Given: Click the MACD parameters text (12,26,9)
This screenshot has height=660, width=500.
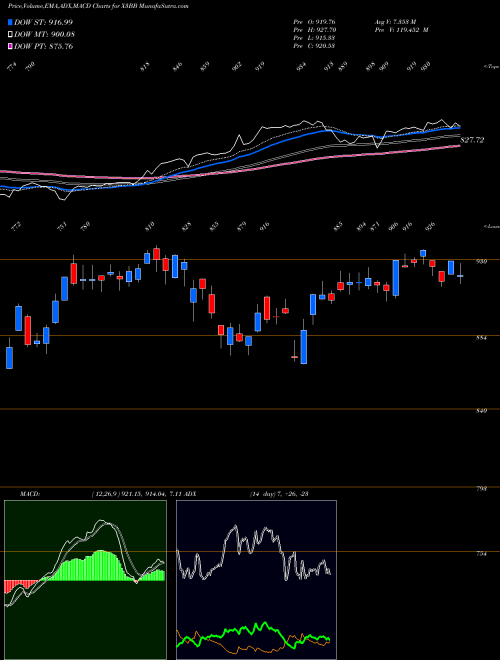Looking at the screenshot, I should (x=104, y=494).
